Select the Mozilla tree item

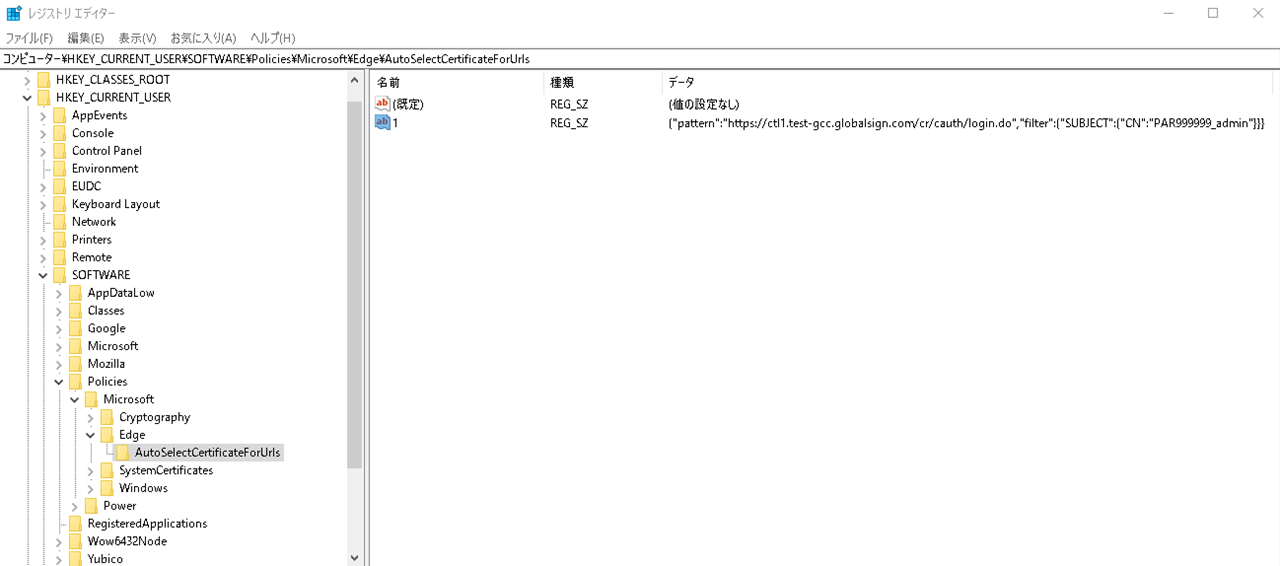coord(106,364)
